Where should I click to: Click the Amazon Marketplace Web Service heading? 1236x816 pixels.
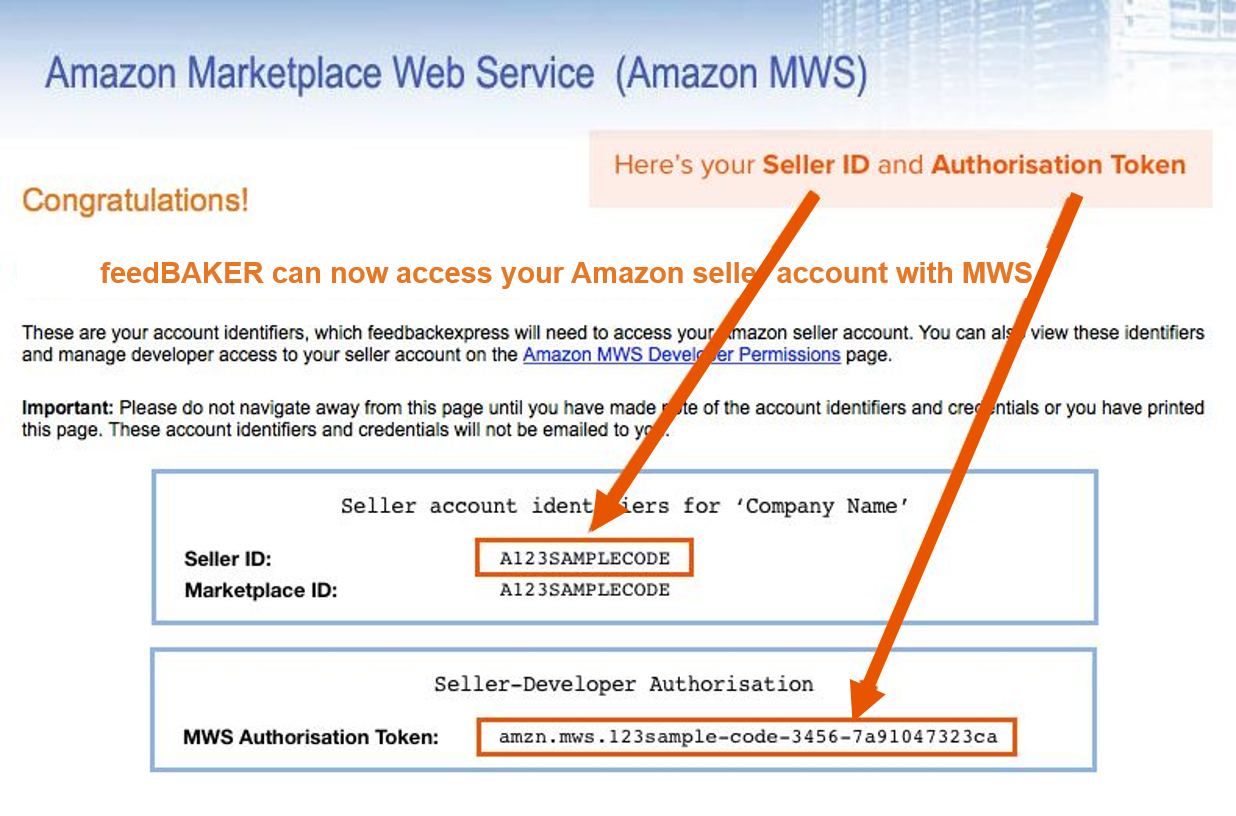tap(456, 74)
